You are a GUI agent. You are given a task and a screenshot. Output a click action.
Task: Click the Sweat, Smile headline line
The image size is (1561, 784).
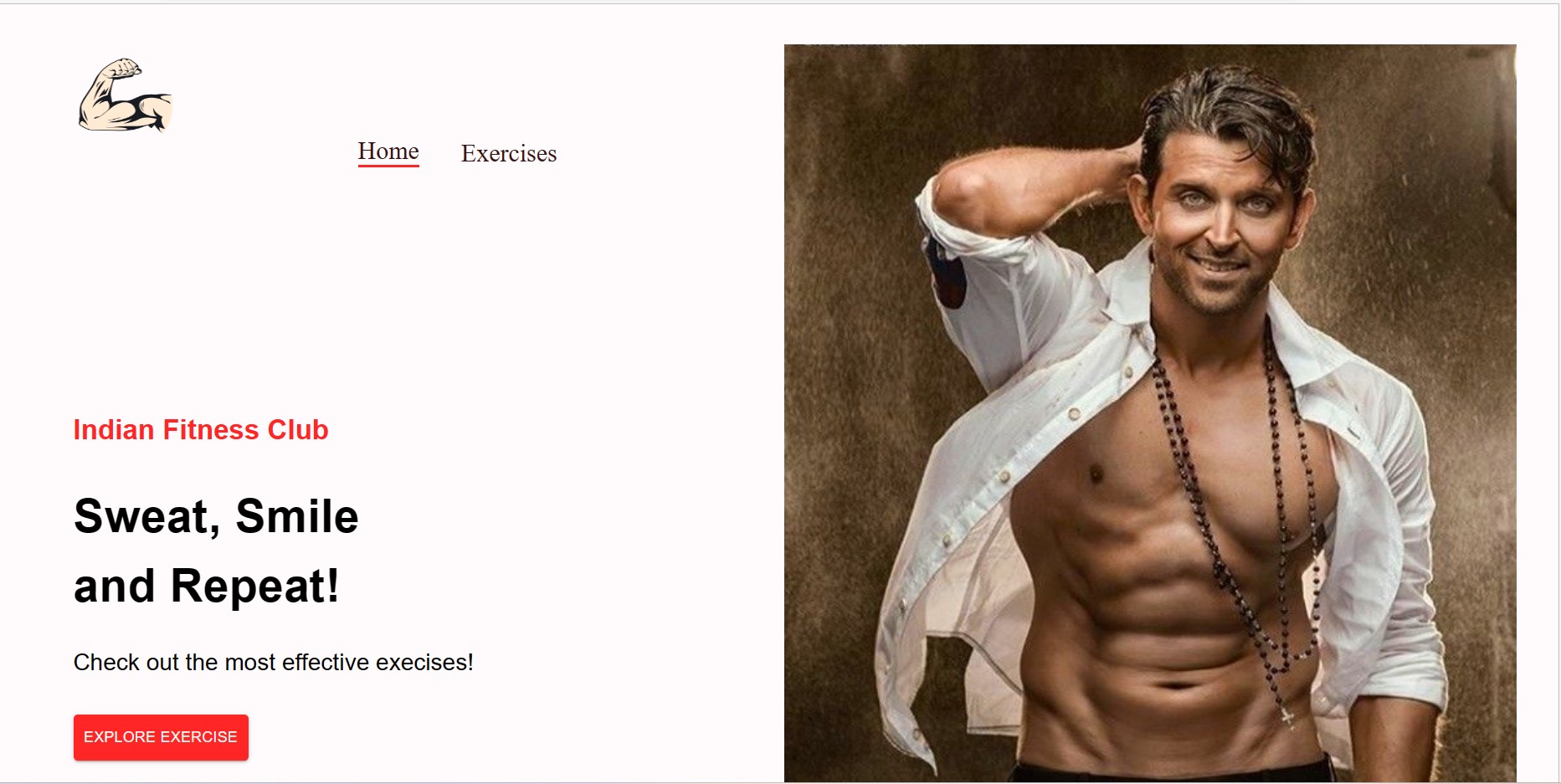pyautogui.click(x=216, y=516)
